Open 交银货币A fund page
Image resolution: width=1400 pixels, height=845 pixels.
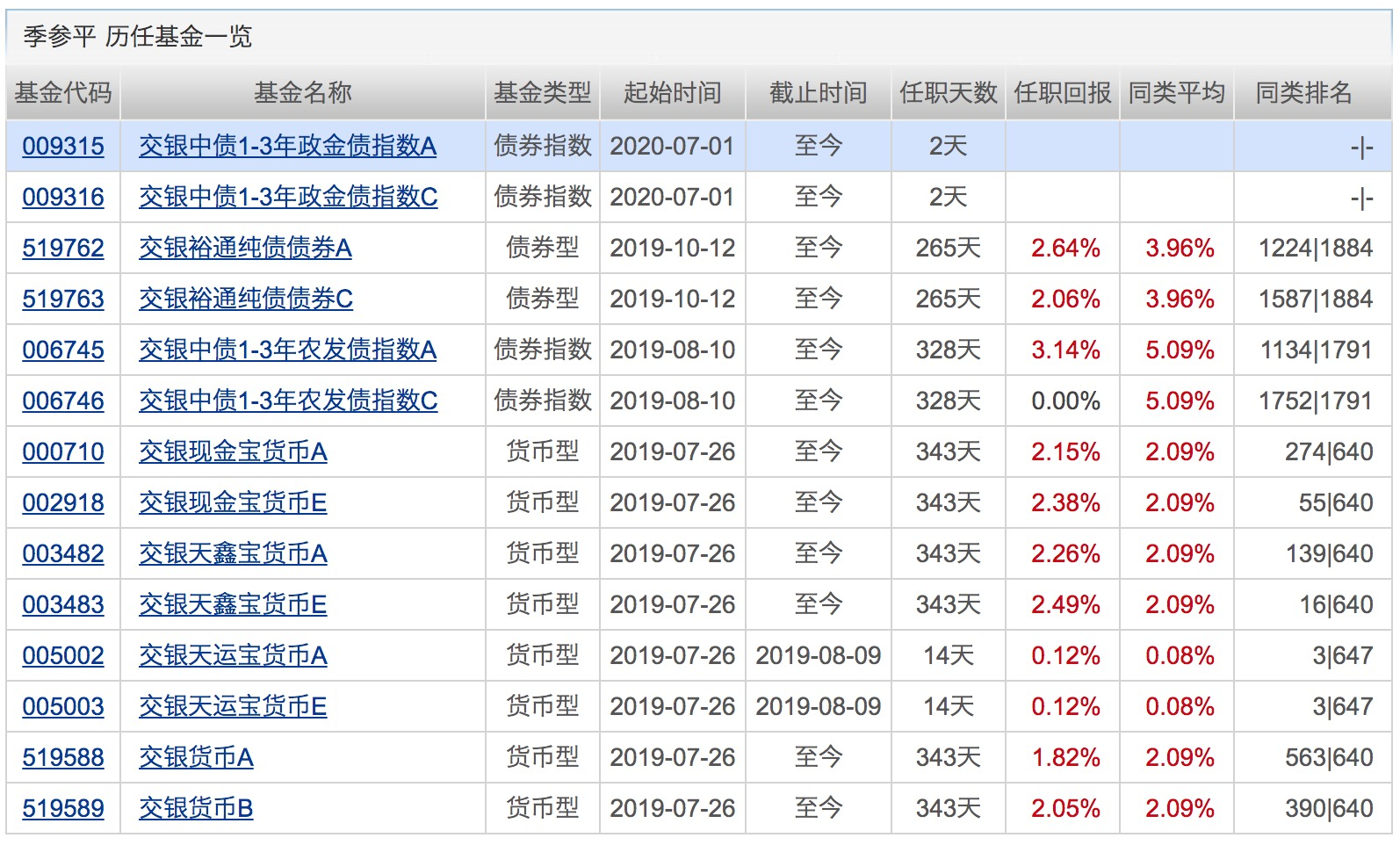pos(196,757)
